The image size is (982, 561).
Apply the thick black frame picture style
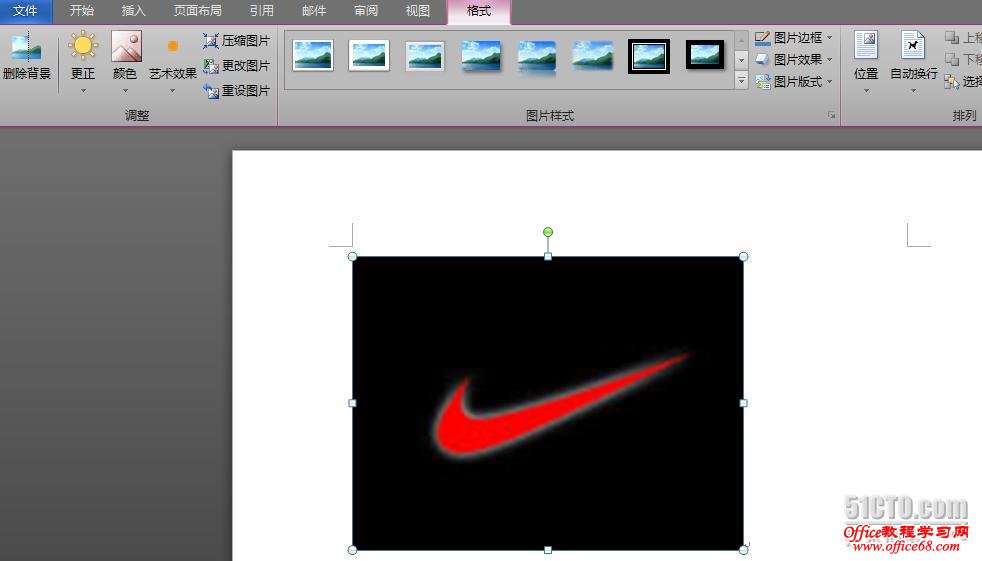(705, 54)
